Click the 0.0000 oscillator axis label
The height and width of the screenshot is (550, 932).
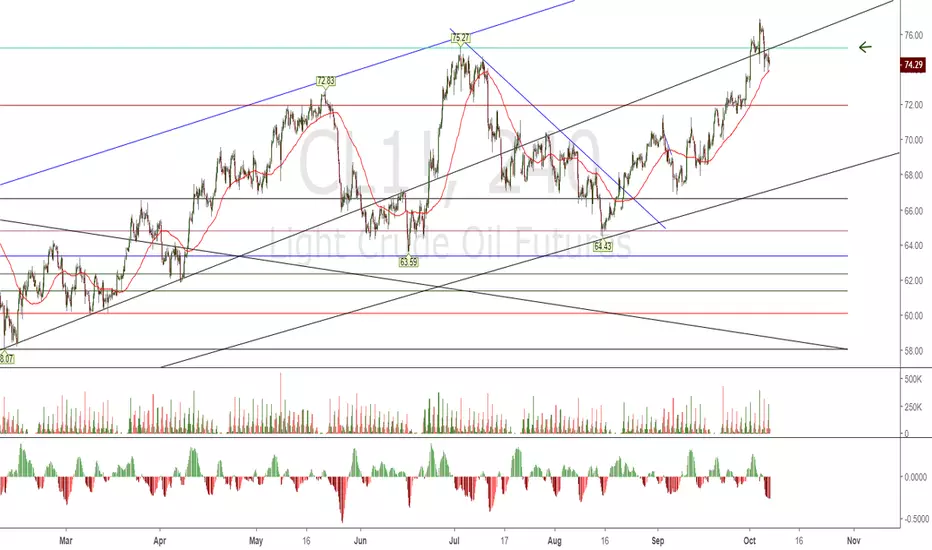pos(915,477)
